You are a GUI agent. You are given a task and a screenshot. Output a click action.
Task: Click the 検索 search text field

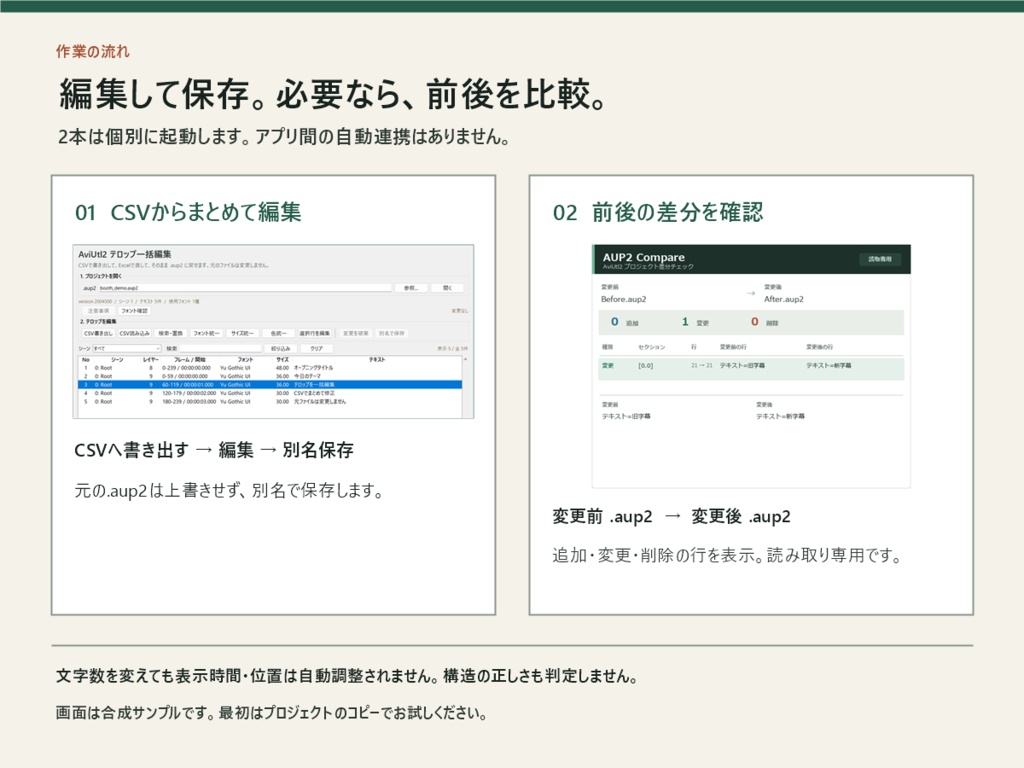221,348
